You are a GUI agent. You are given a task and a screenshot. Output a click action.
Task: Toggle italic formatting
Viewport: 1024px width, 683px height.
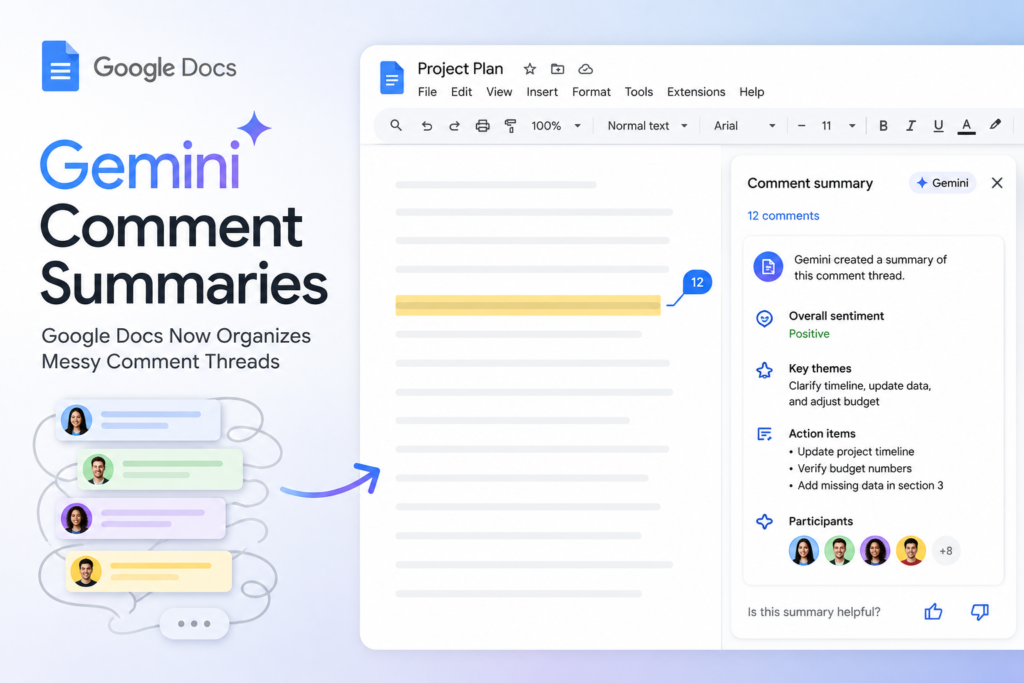click(910, 126)
